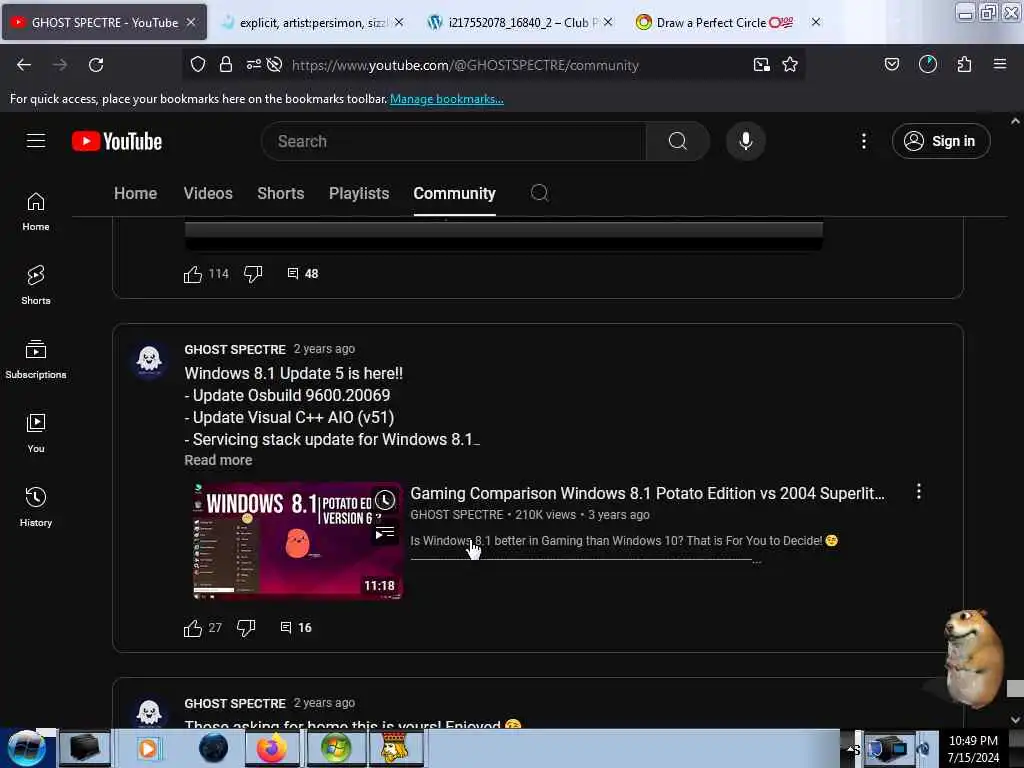This screenshot has width=1024, height=768.
Task: Select the Community tab
Action: (x=455, y=193)
